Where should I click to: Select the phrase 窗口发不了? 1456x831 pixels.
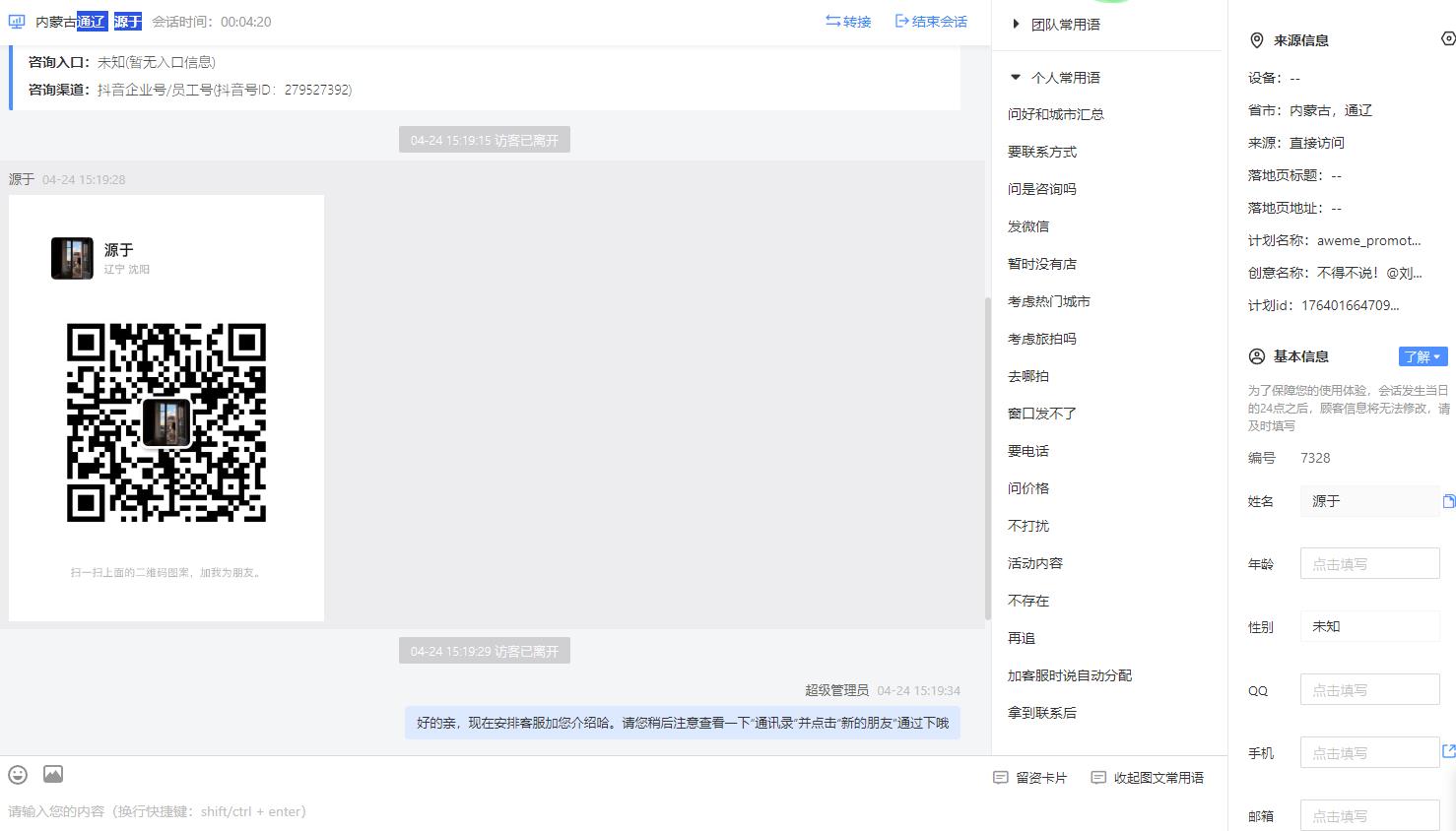point(1042,414)
